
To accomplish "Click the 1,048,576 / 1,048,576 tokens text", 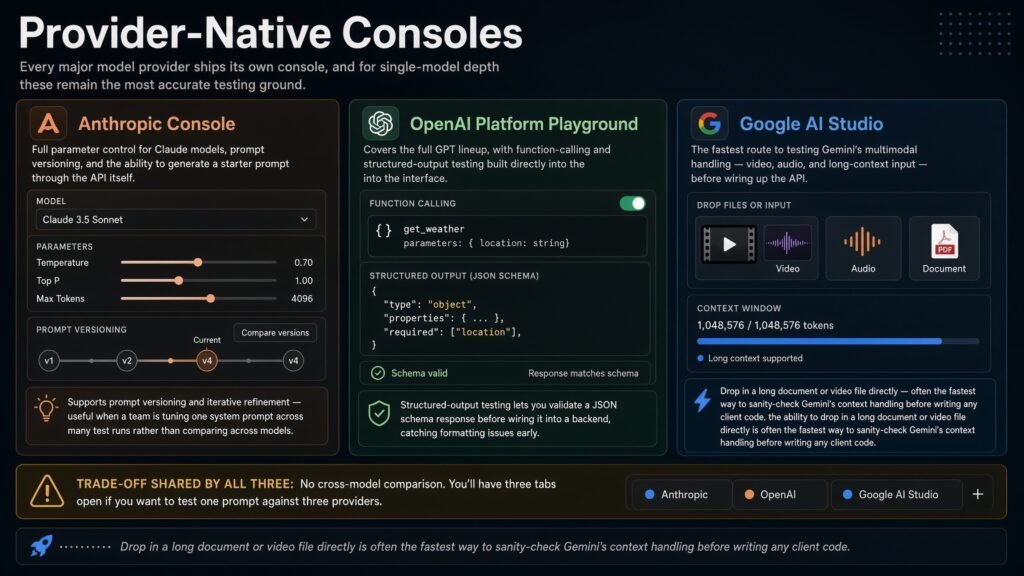I will coord(765,325).
